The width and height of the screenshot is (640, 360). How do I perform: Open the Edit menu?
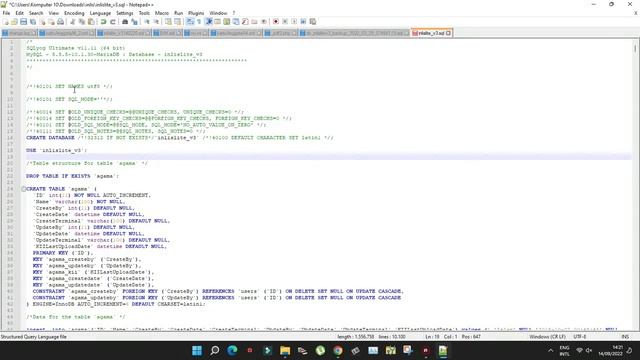(x=20, y=13)
